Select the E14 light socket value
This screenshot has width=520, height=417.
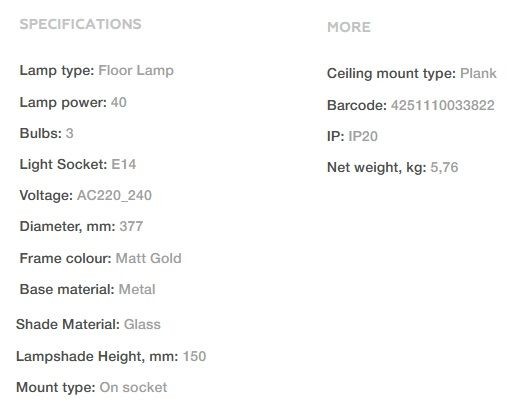pos(124,164)
